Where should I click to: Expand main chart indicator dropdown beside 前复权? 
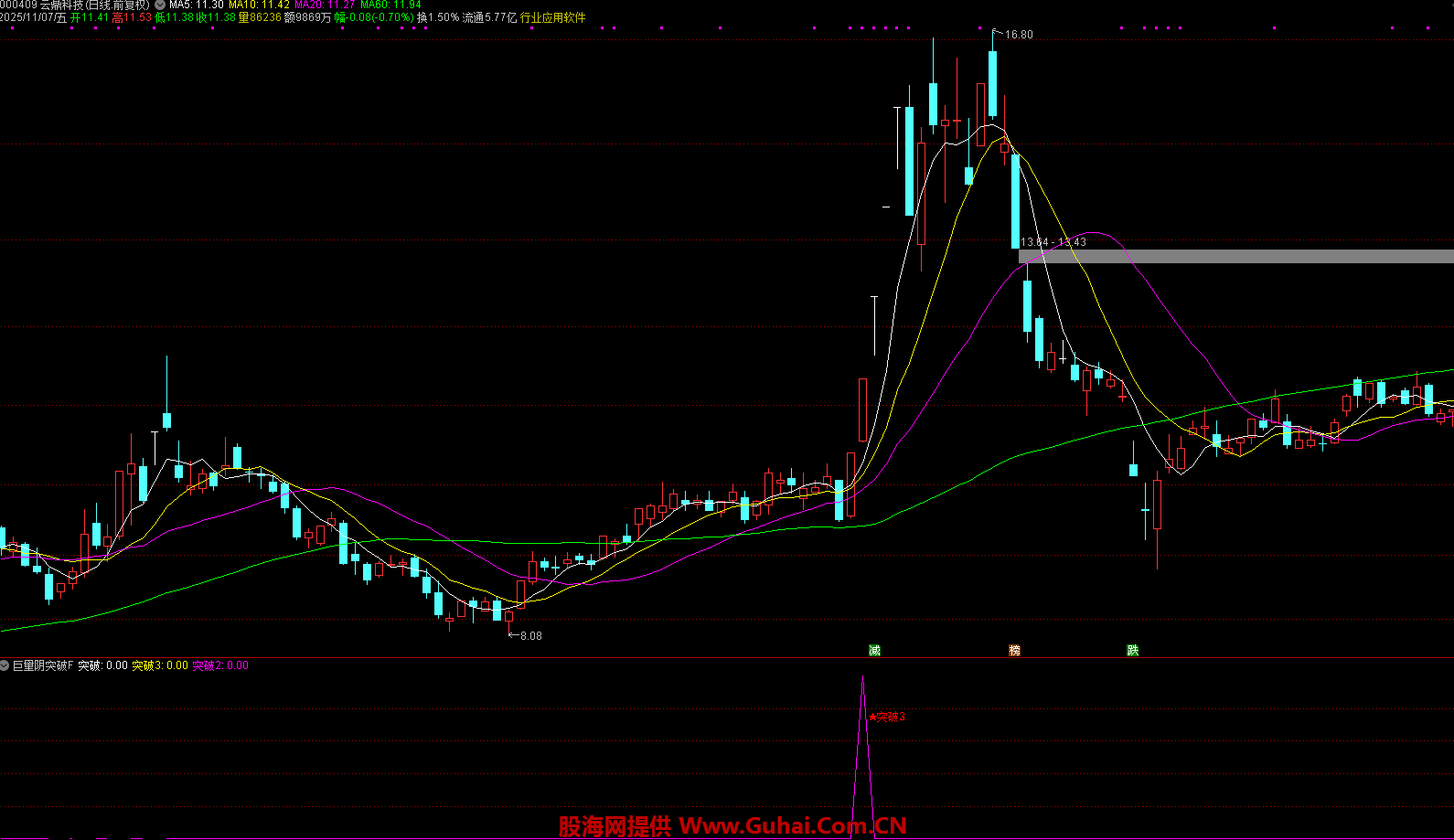tap(160, 5)
